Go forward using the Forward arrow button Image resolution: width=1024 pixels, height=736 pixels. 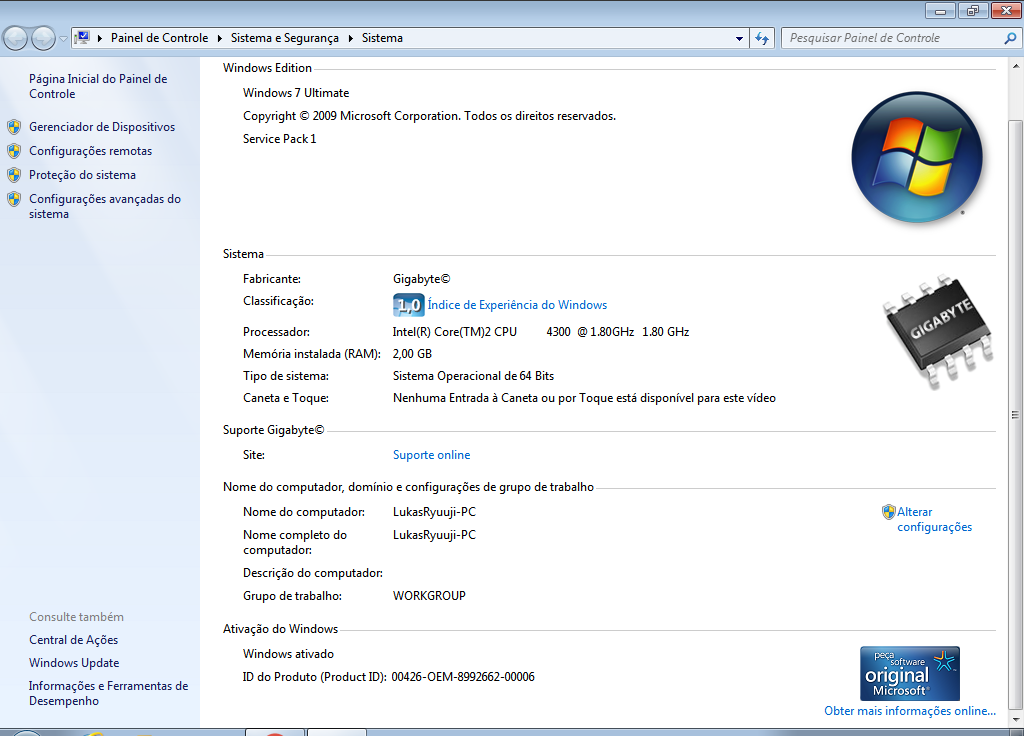(43, 39)
